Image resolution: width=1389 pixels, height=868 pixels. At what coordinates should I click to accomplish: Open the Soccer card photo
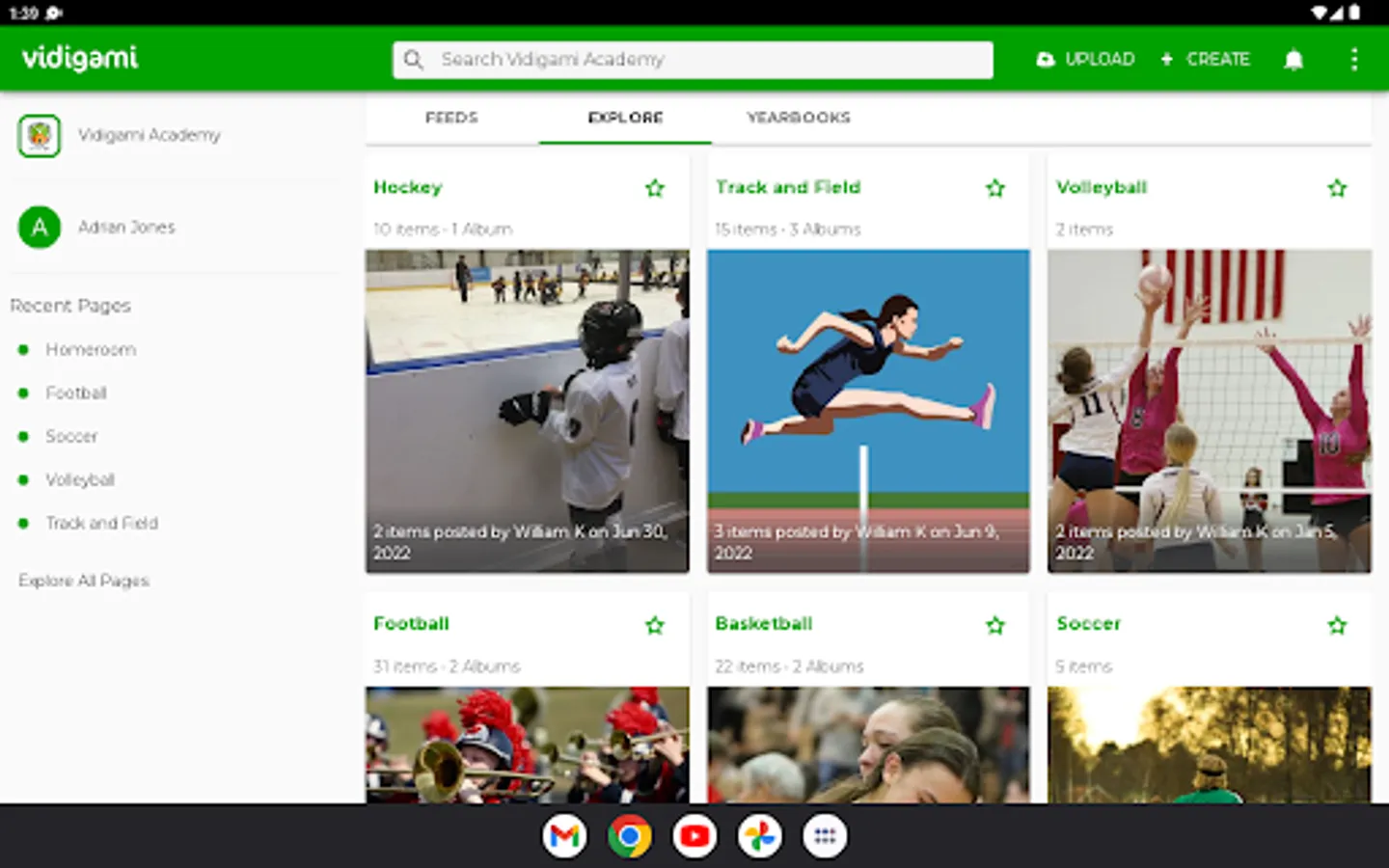(1210, 745)
